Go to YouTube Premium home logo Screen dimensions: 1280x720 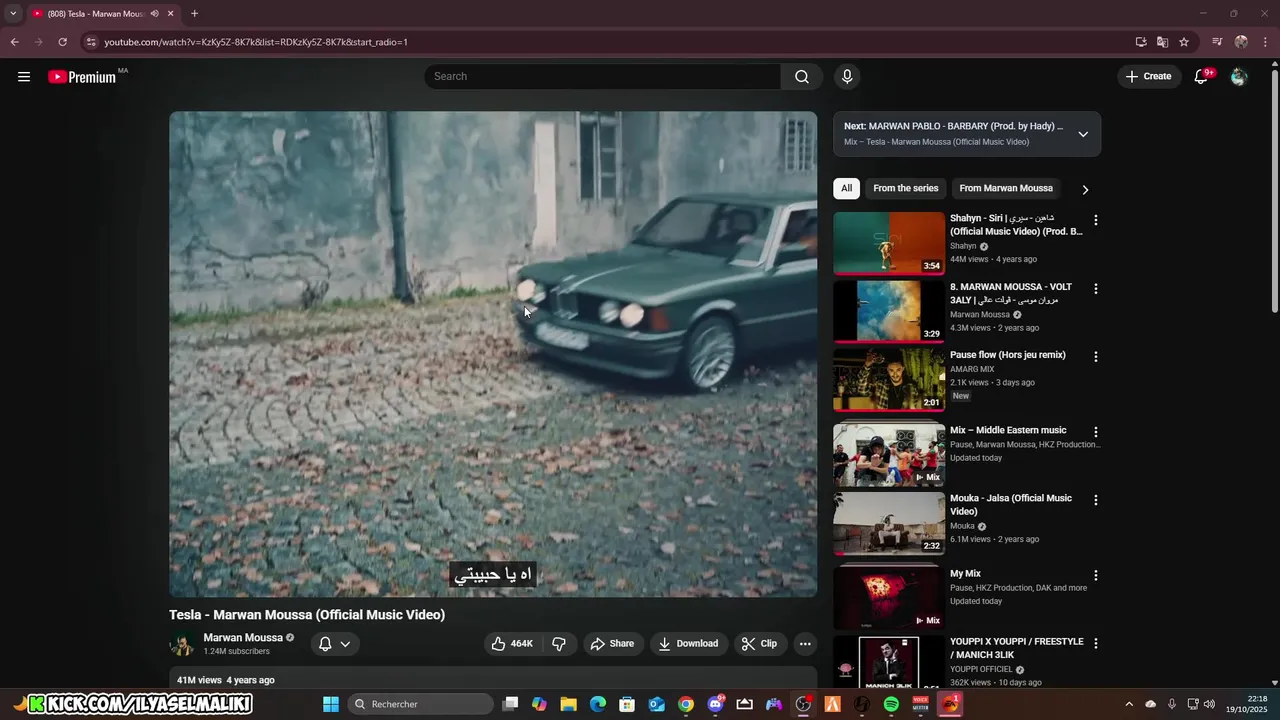pos(82,77)
